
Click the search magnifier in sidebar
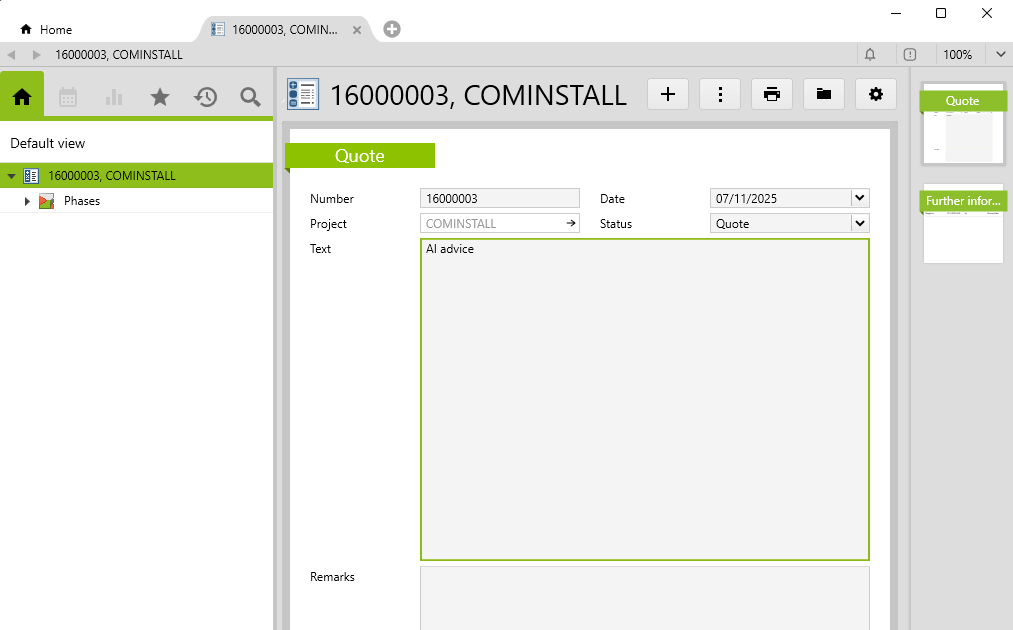(x=250, y=97)
